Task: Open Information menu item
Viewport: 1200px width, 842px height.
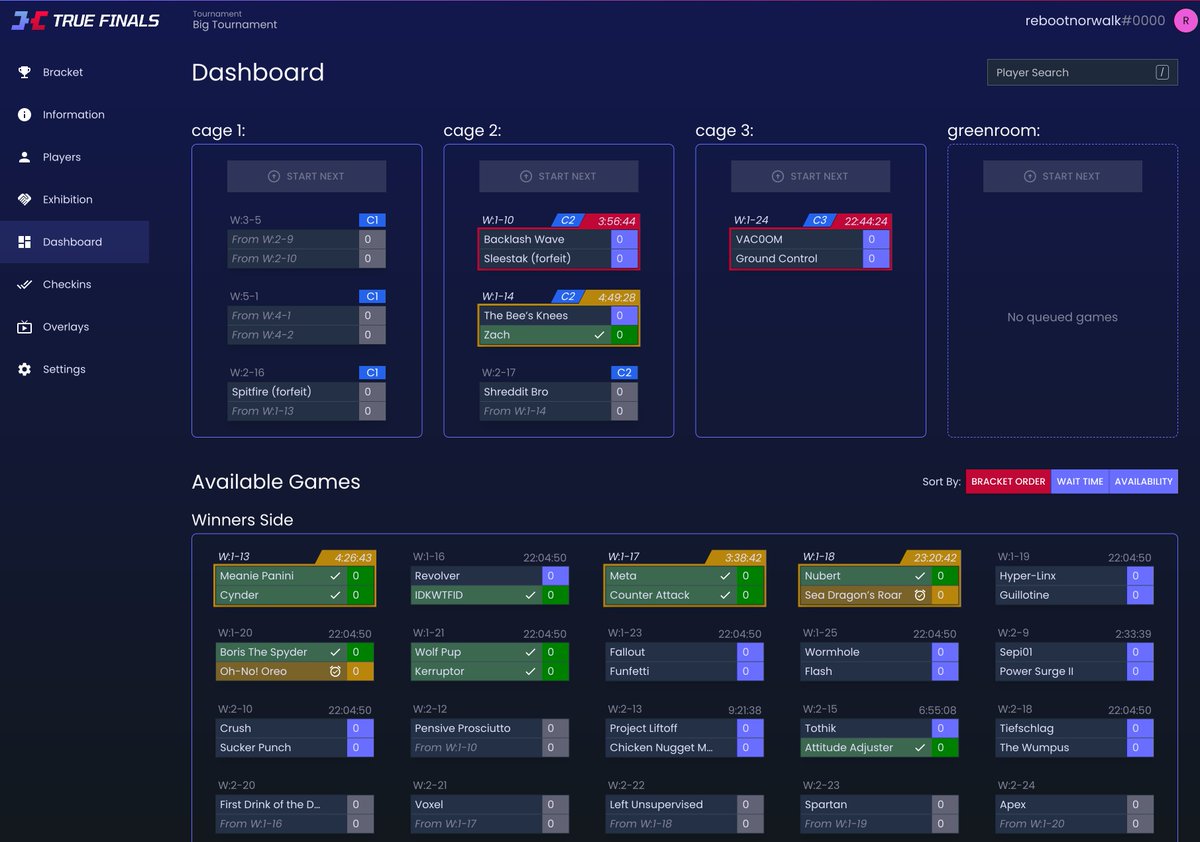Action: pos(74,115)
